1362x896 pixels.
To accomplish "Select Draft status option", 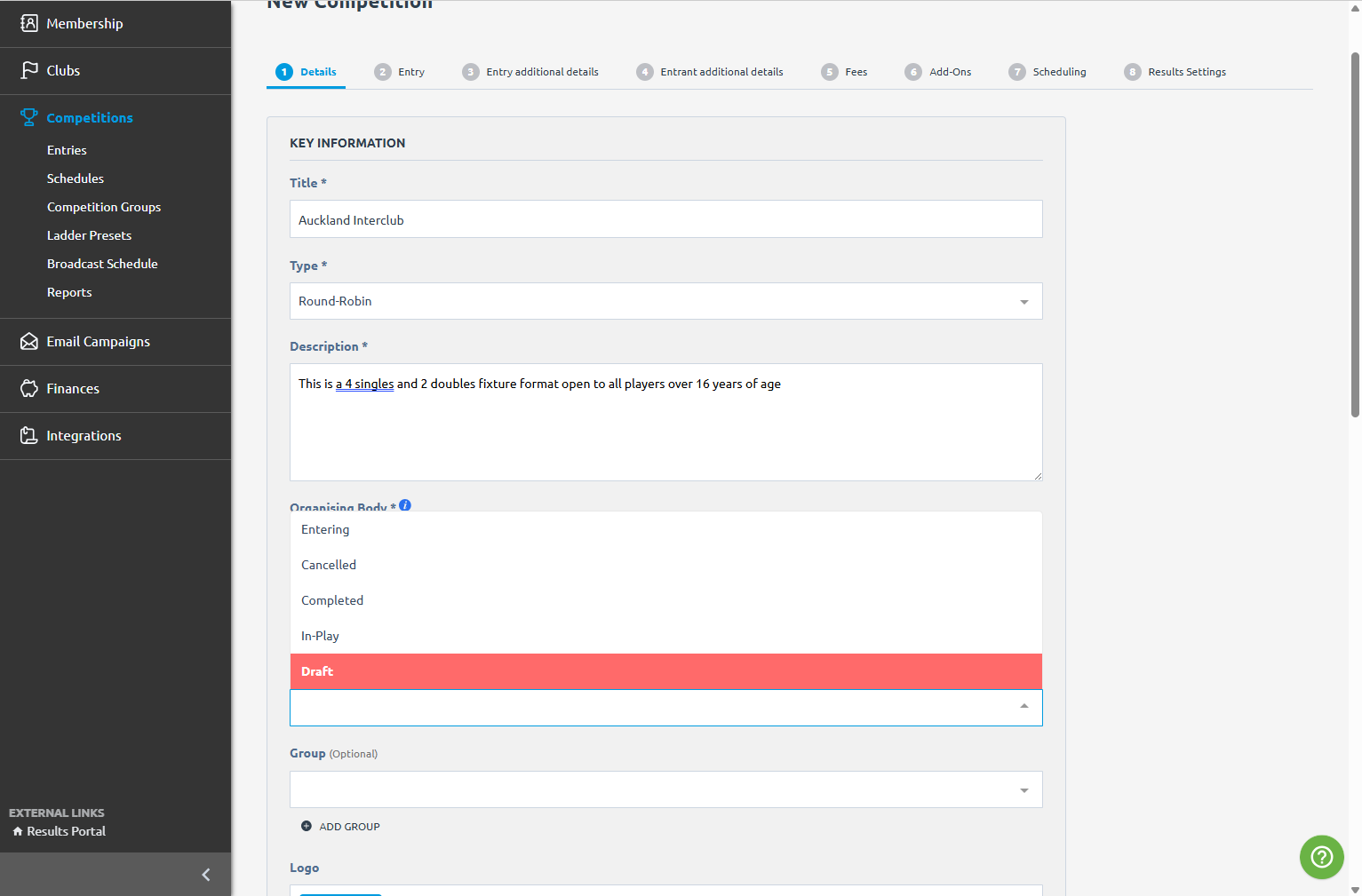I will point(665,671).
